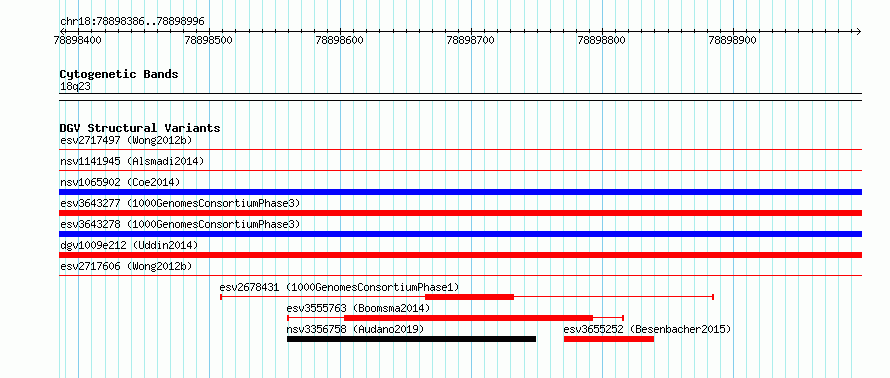
Task: Click red bar of esv3655252
Action: point(609,339)
